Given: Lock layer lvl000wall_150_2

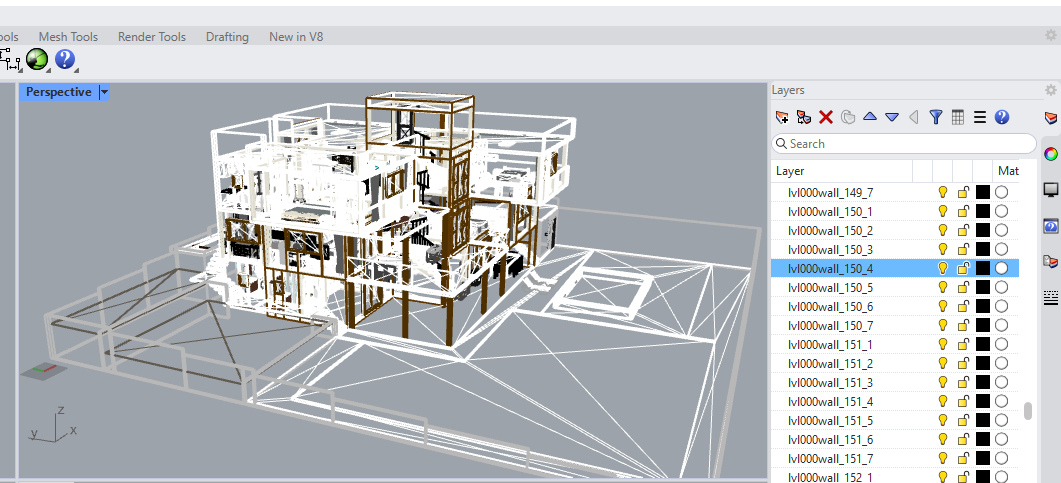Looking at the screenshot, I should click(x=963, y=231).
